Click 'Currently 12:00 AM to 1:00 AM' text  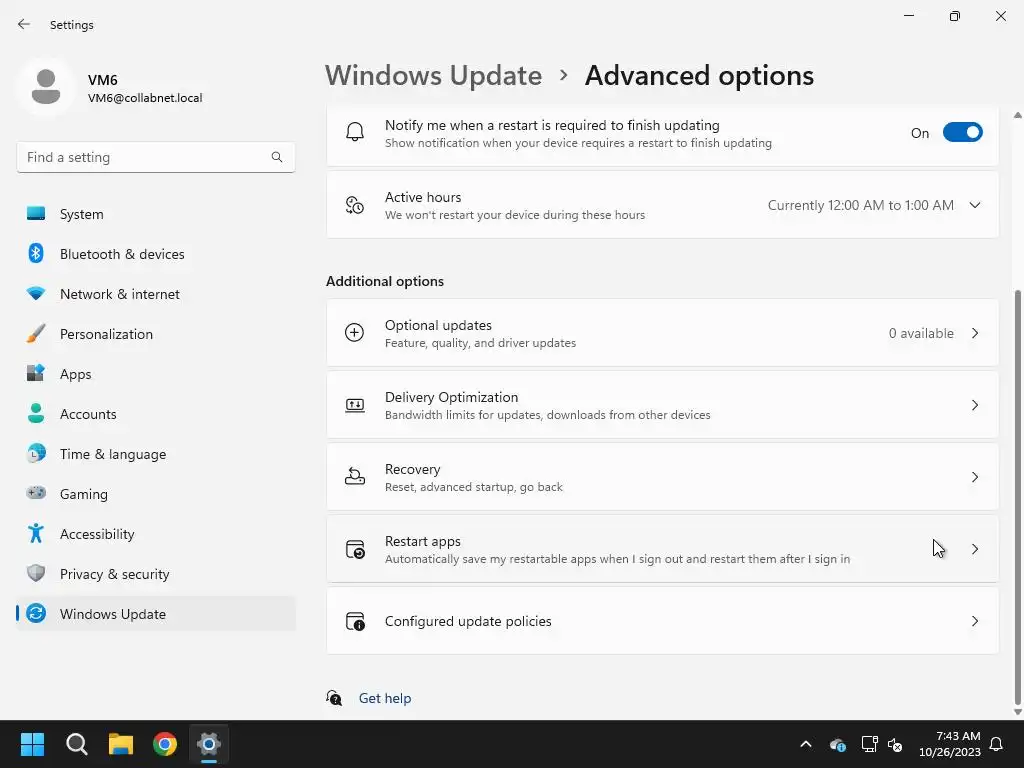pos(861,205)
